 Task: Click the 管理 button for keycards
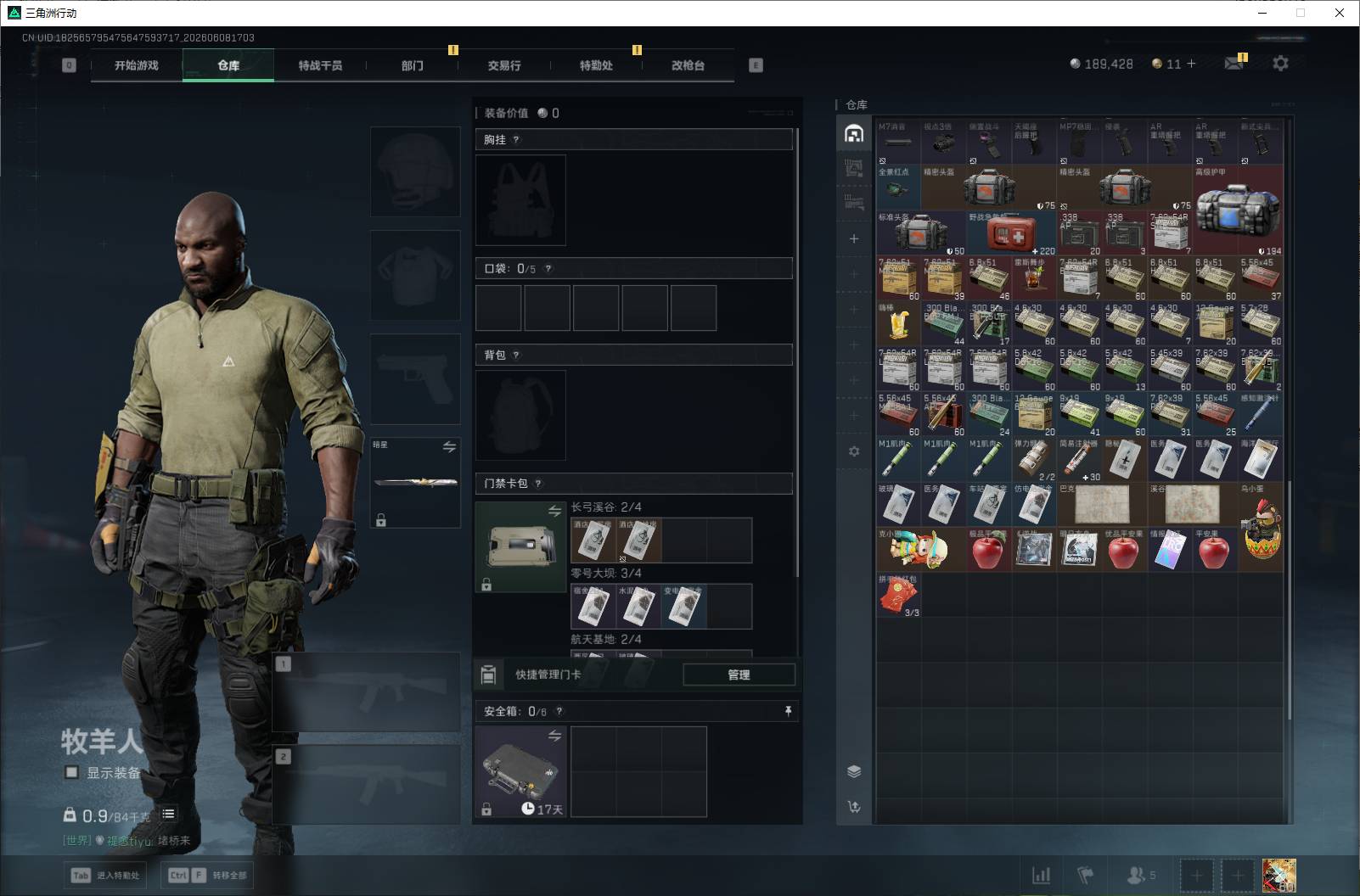739,675
